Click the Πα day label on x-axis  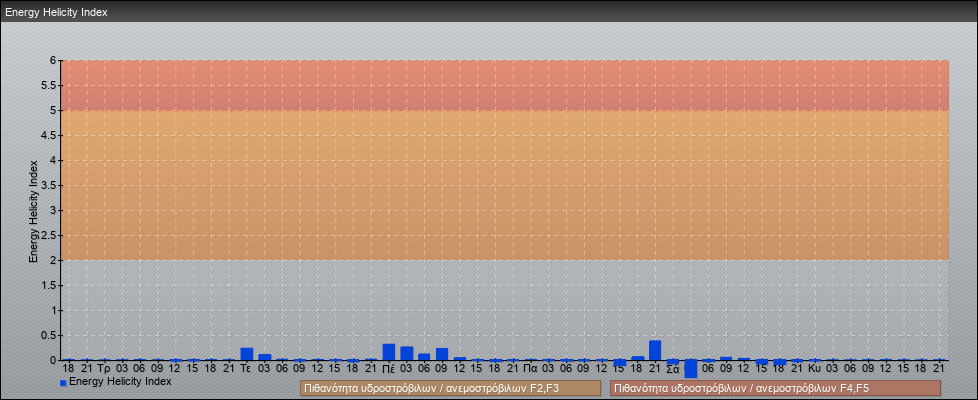pyautogui.click(x=530, y=369)
